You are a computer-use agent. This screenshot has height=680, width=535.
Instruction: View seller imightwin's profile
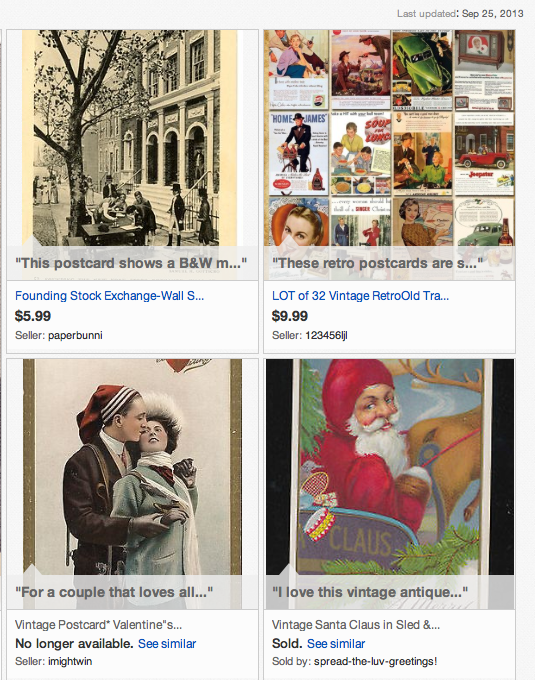[70, 661]
